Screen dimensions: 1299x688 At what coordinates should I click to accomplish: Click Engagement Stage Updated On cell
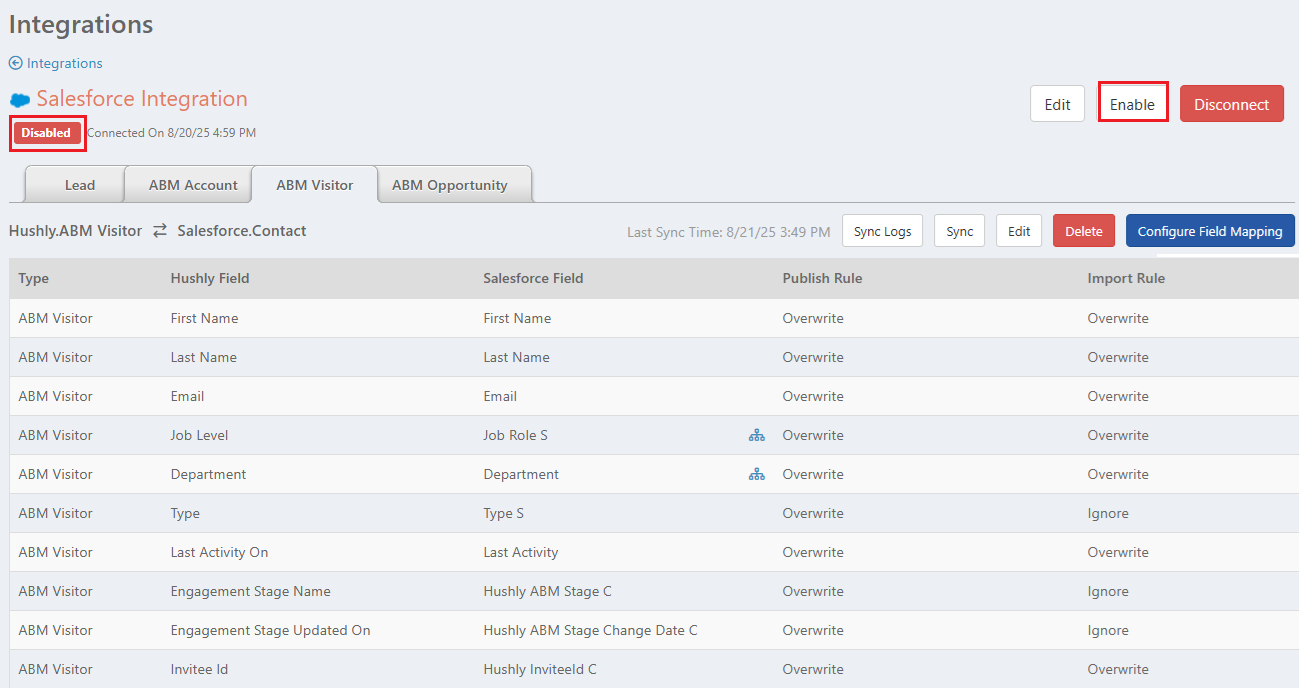pyautogui.click(x=271, y=630)
